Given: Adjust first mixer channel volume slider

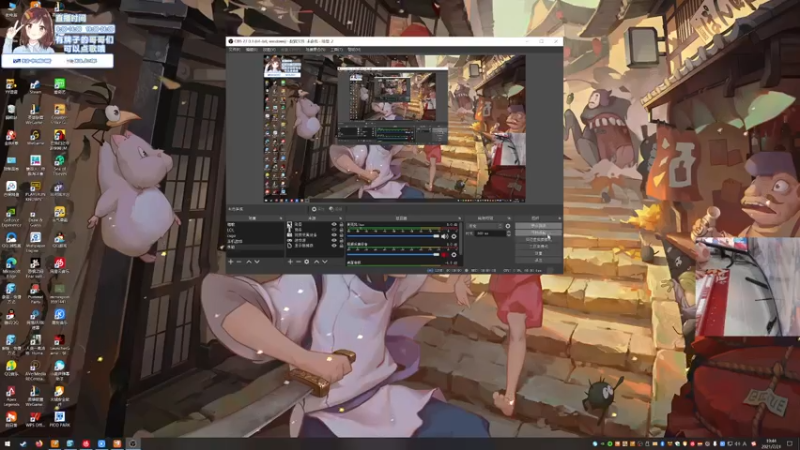Looking at the screenshot, I should [393, 236].
